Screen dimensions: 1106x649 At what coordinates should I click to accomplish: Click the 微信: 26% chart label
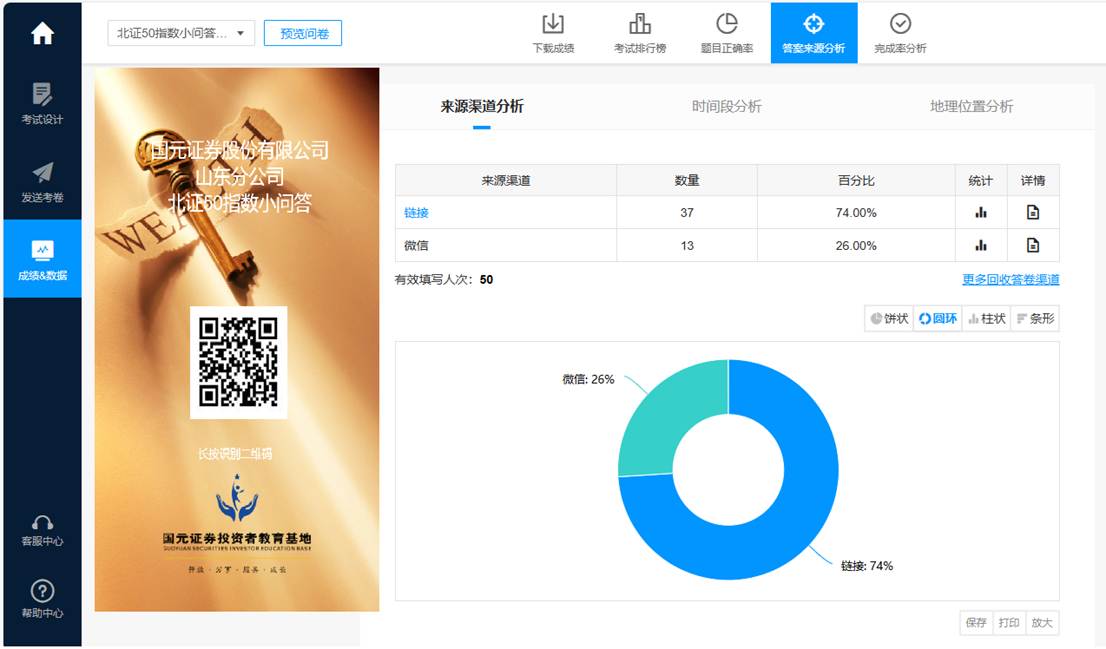coord(588,380)
